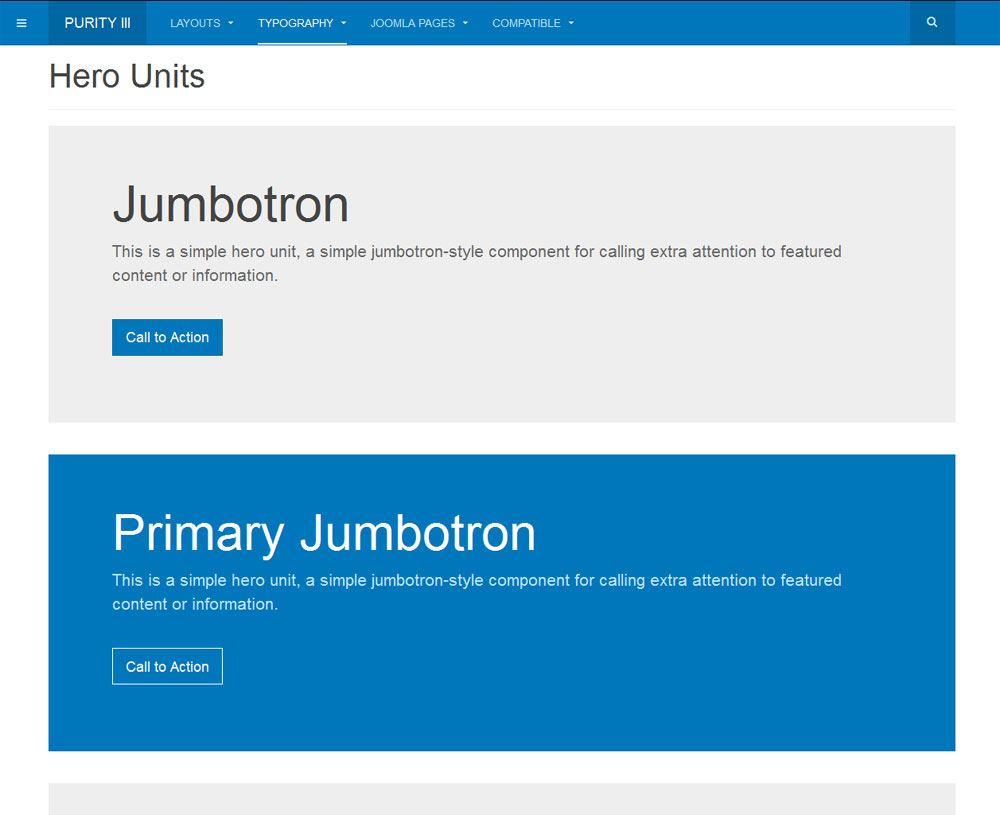Open the Compatible menu item
The width and height of the screenshot is (1000, 815).
[526, 23]
